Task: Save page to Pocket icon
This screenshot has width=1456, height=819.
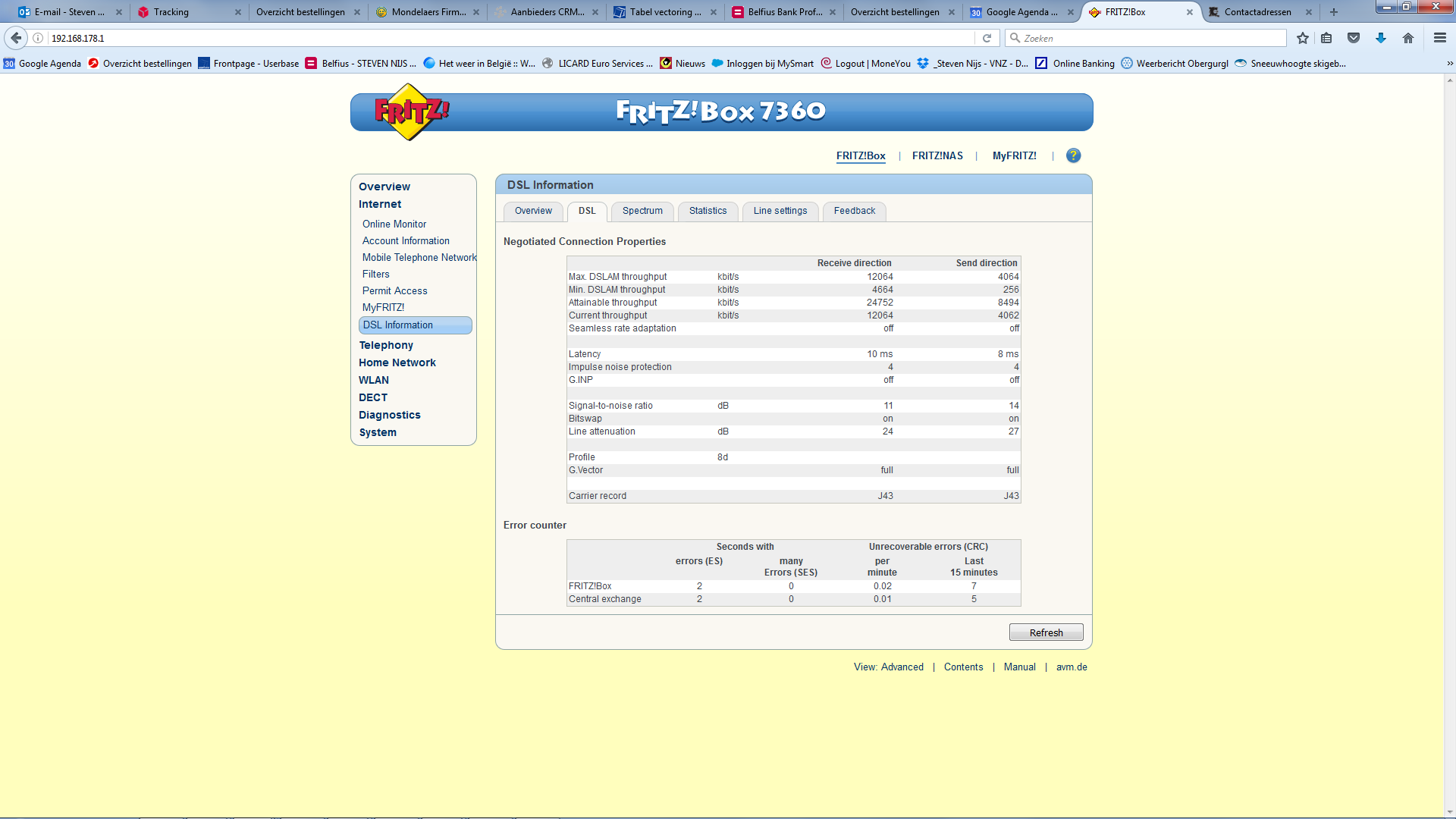Action: coord(1354,38)
